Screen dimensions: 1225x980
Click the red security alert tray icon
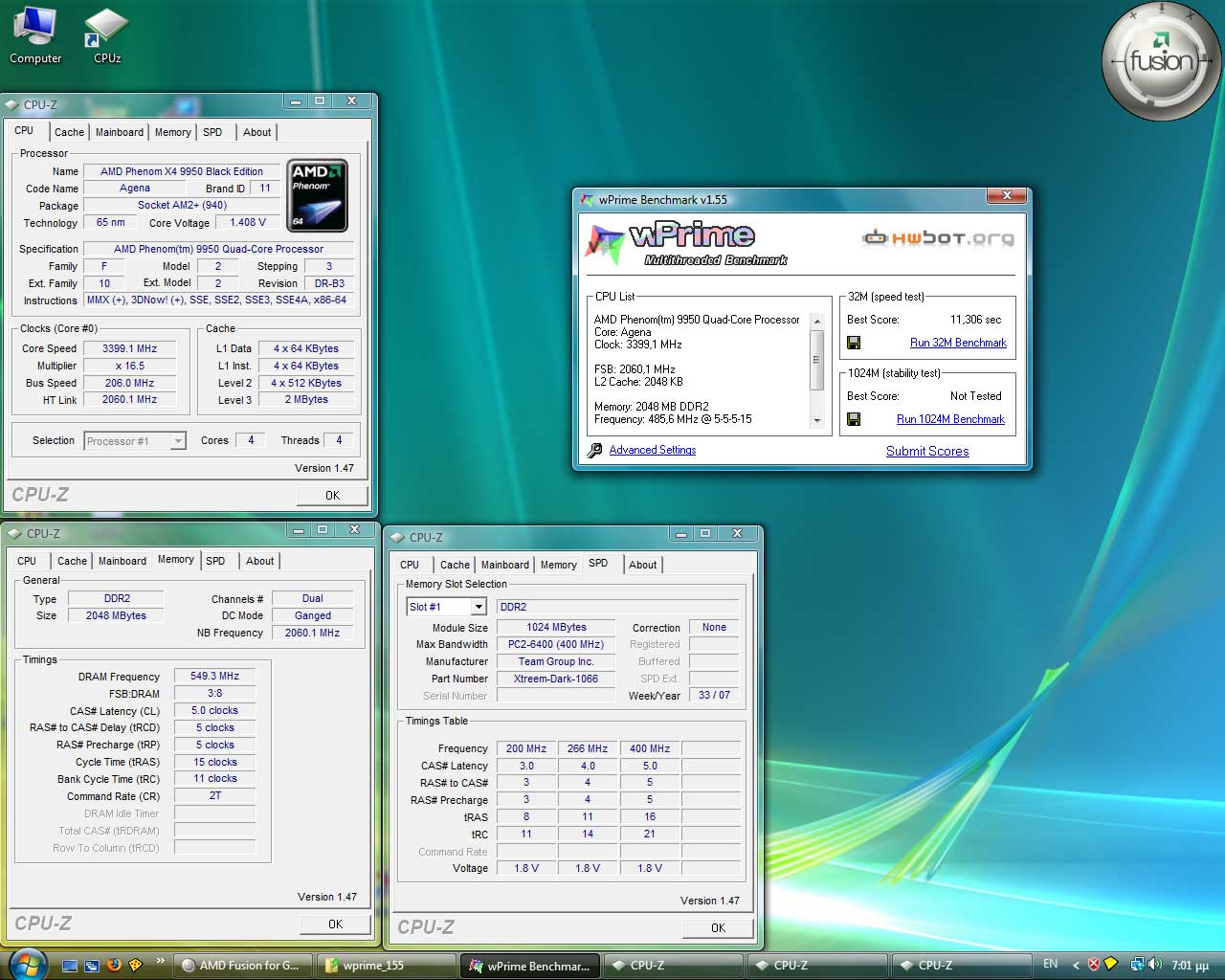1094,965
